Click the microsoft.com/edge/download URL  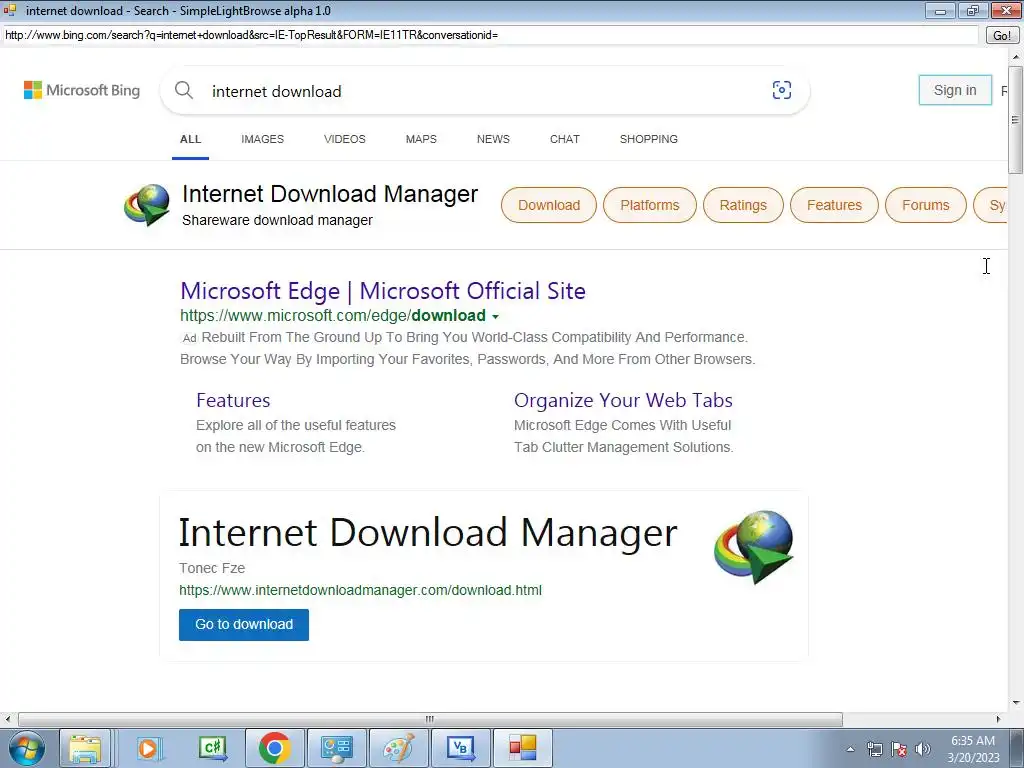click(333, 315)
